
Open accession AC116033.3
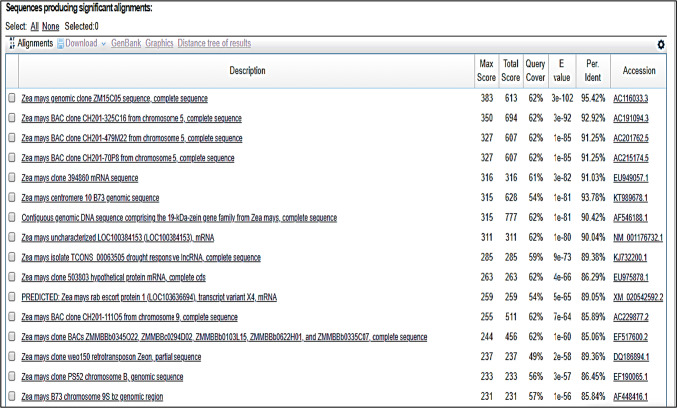pyautogui.click(x=639, y=99)
